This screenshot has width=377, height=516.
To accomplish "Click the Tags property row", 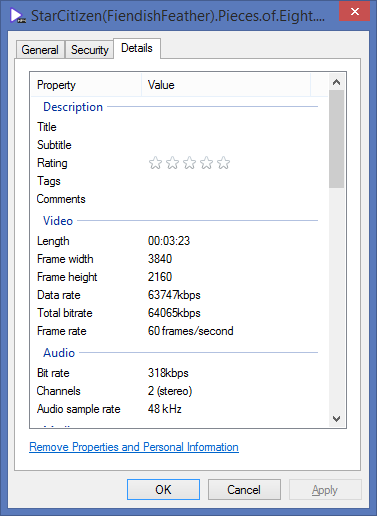I will point(179,181).
